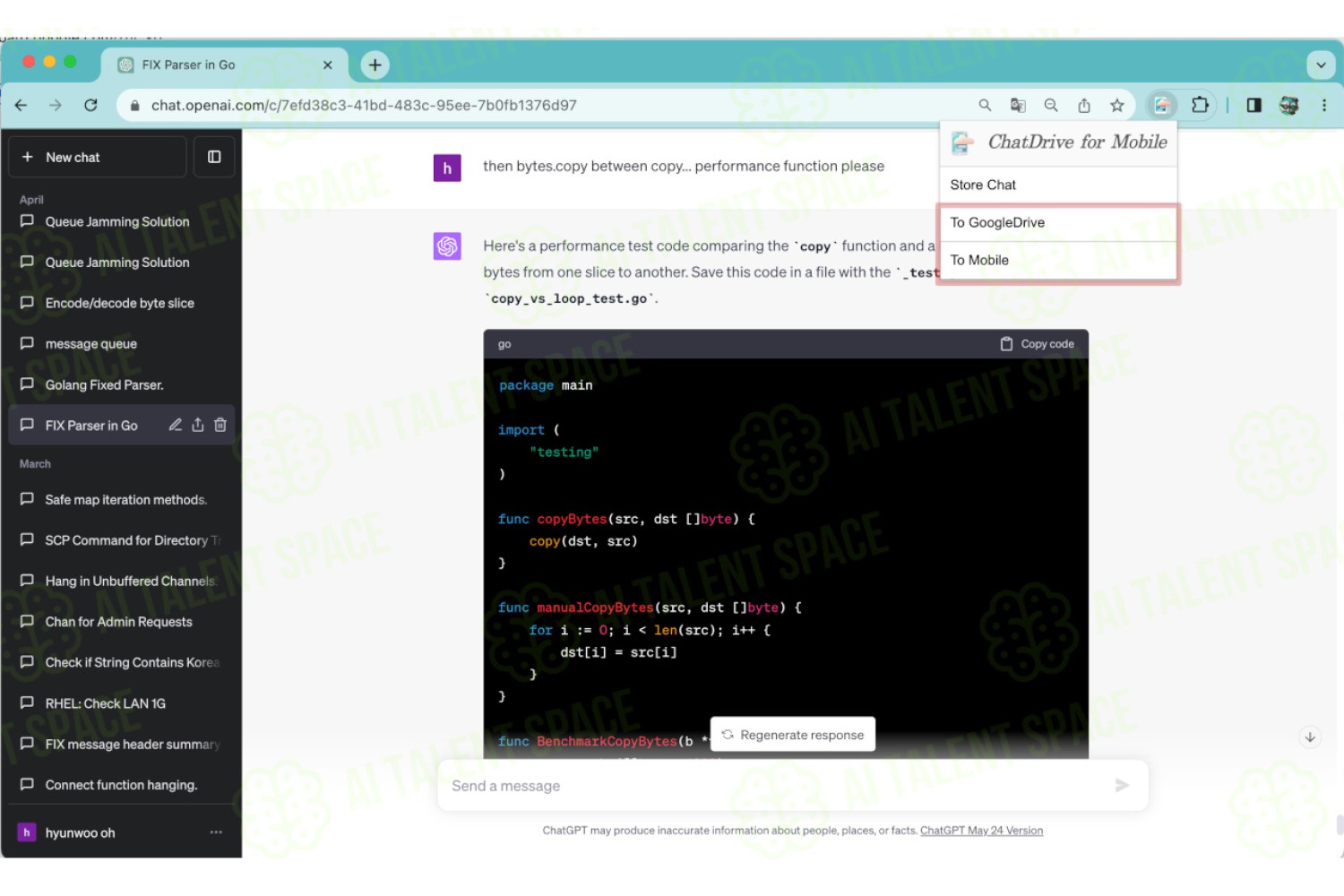Click the send message arrow icon

[1122, 786]
